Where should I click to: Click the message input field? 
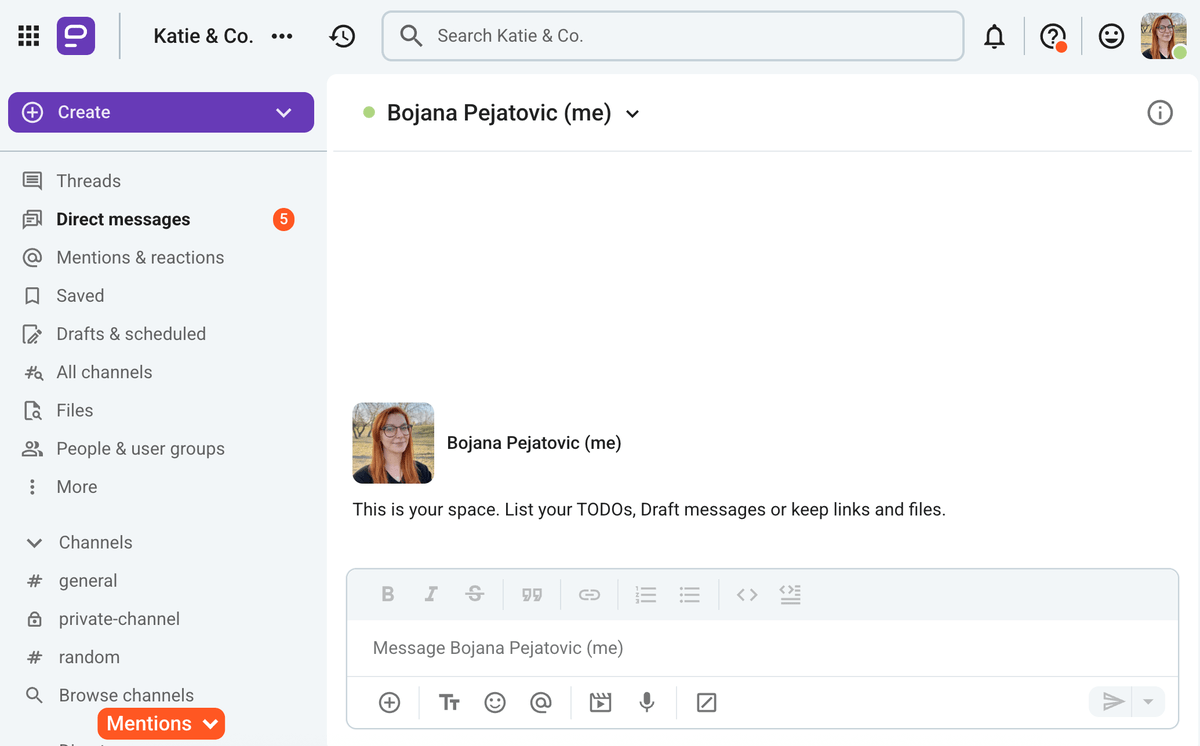coord(760,648)
